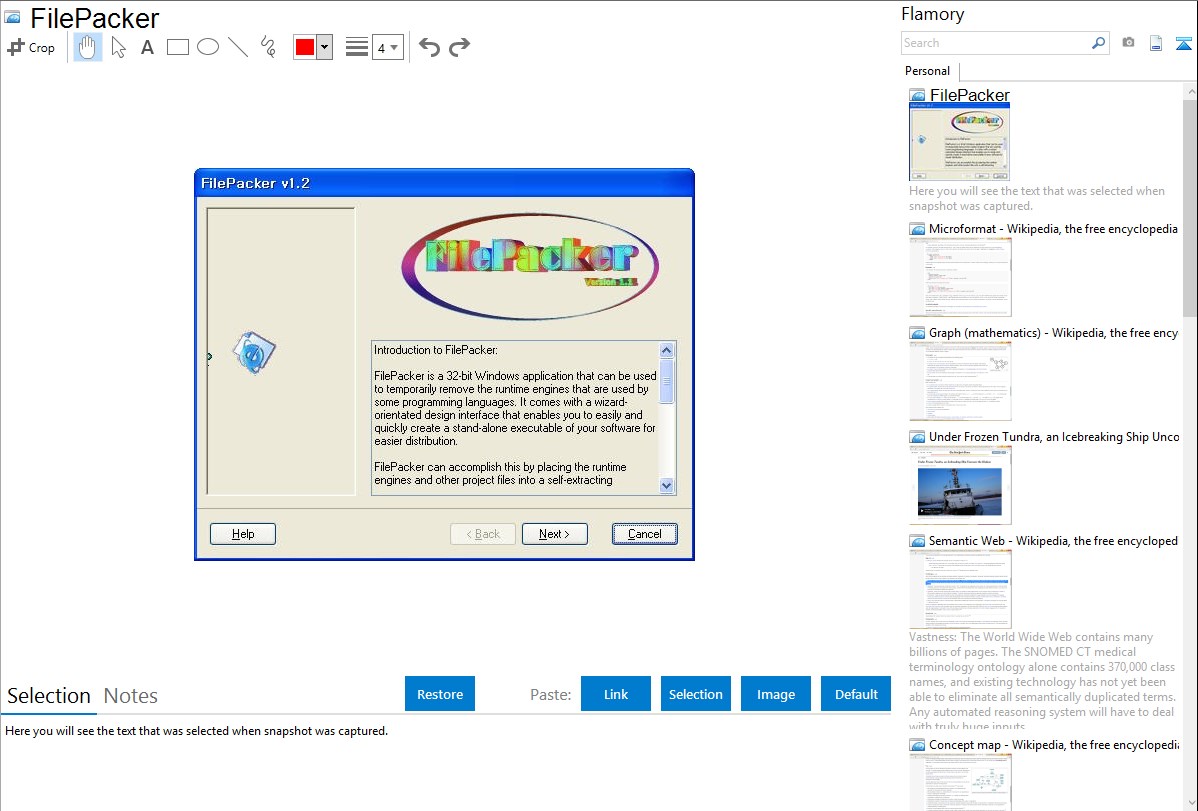The width and height of the screenshot is (1198, 811).
Task: Switch to the Selection tab
Action: (49, 696)
